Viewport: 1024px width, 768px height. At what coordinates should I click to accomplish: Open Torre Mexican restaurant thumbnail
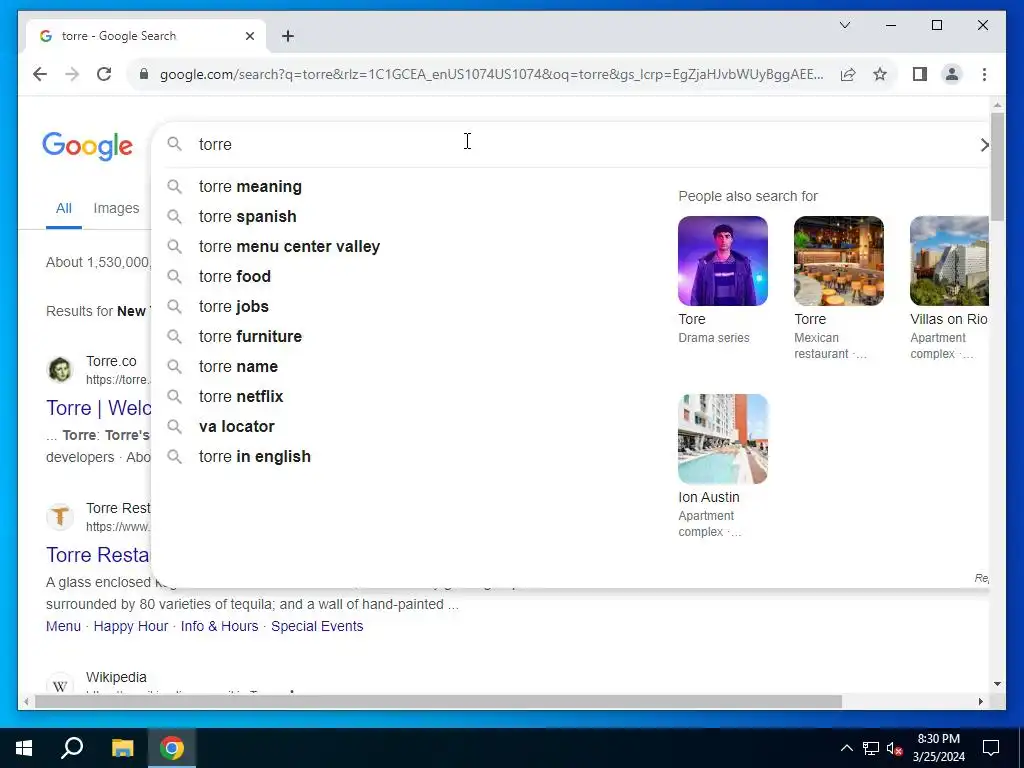839,261
